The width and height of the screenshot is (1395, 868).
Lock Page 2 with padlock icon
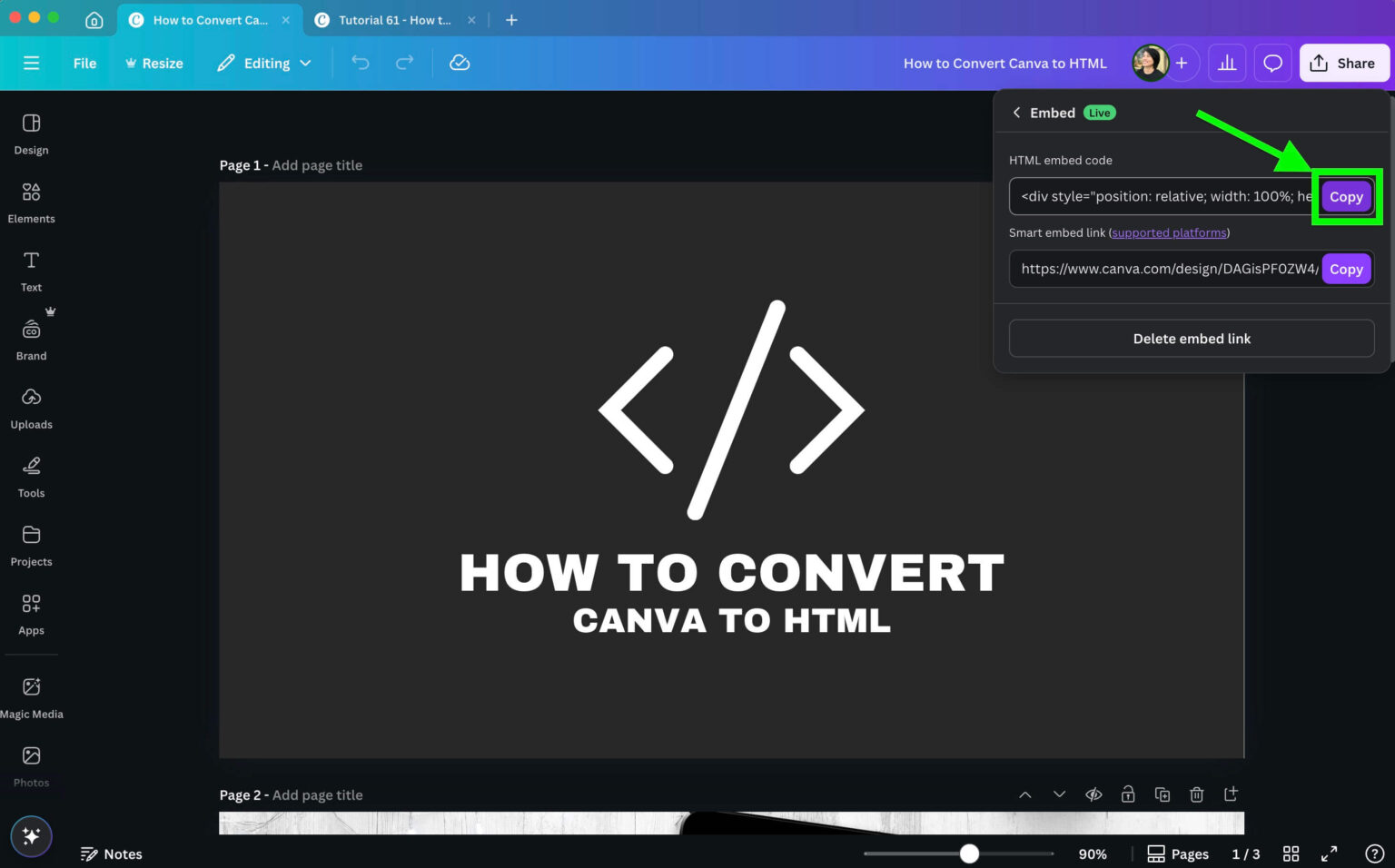1128,794
